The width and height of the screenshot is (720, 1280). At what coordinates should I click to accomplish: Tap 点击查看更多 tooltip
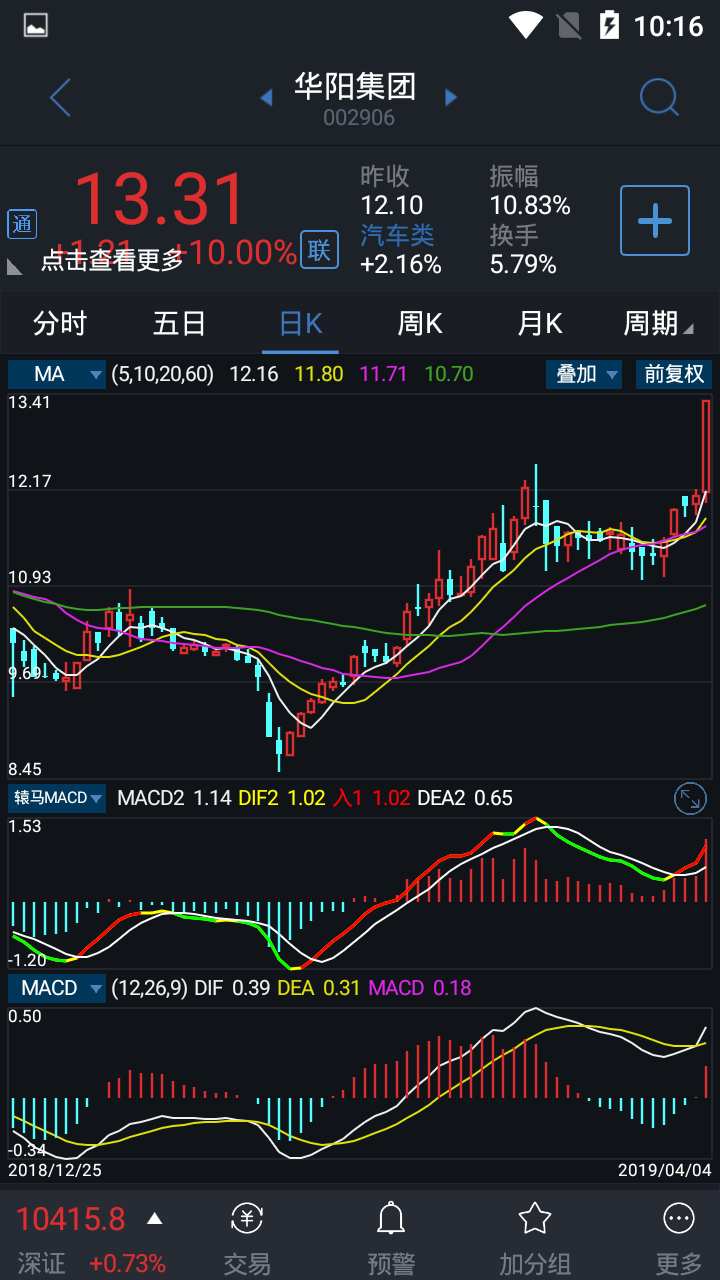click(x=112, y=260)
